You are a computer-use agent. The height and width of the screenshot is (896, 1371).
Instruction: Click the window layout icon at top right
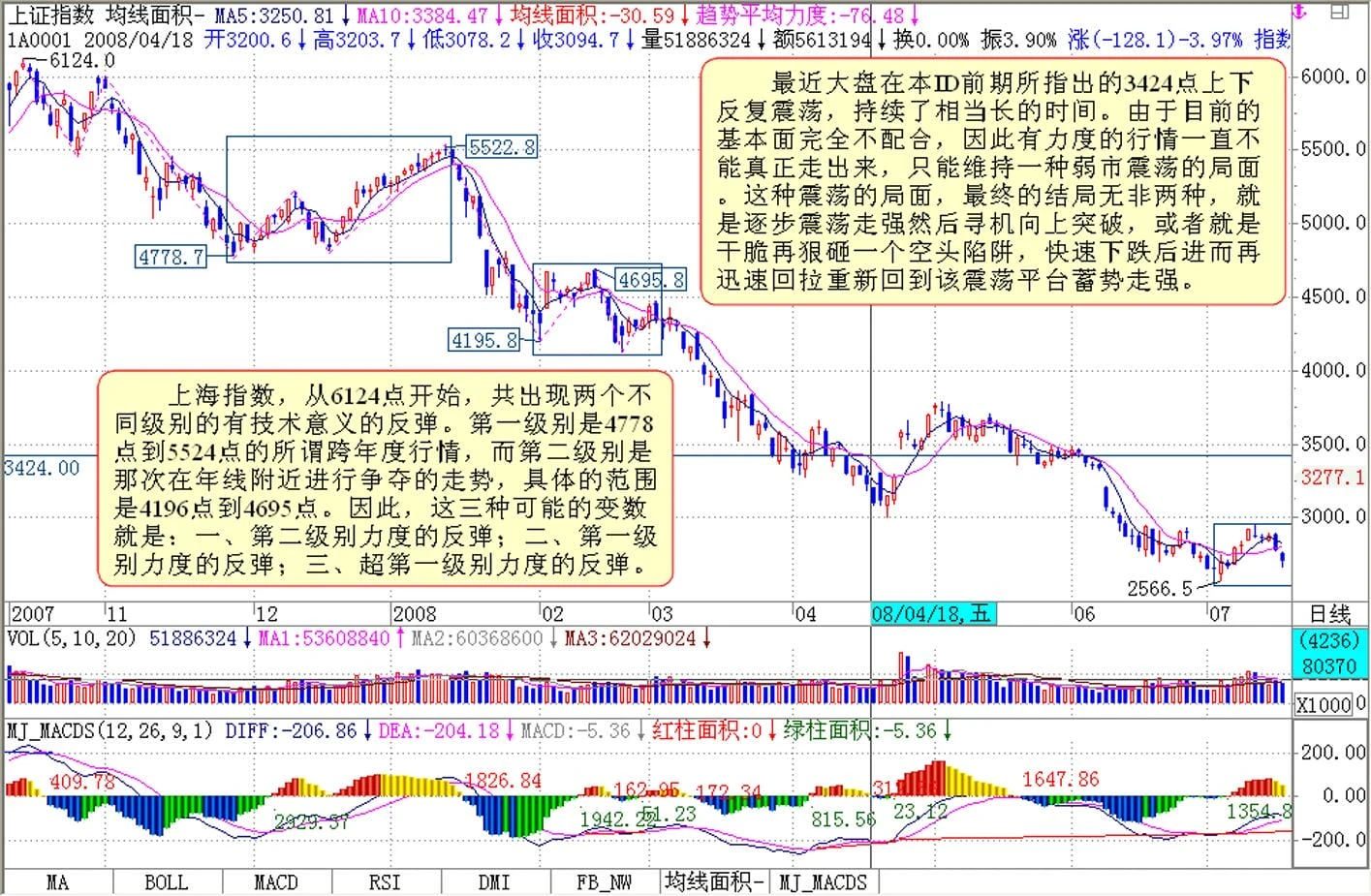point(1340,12)
